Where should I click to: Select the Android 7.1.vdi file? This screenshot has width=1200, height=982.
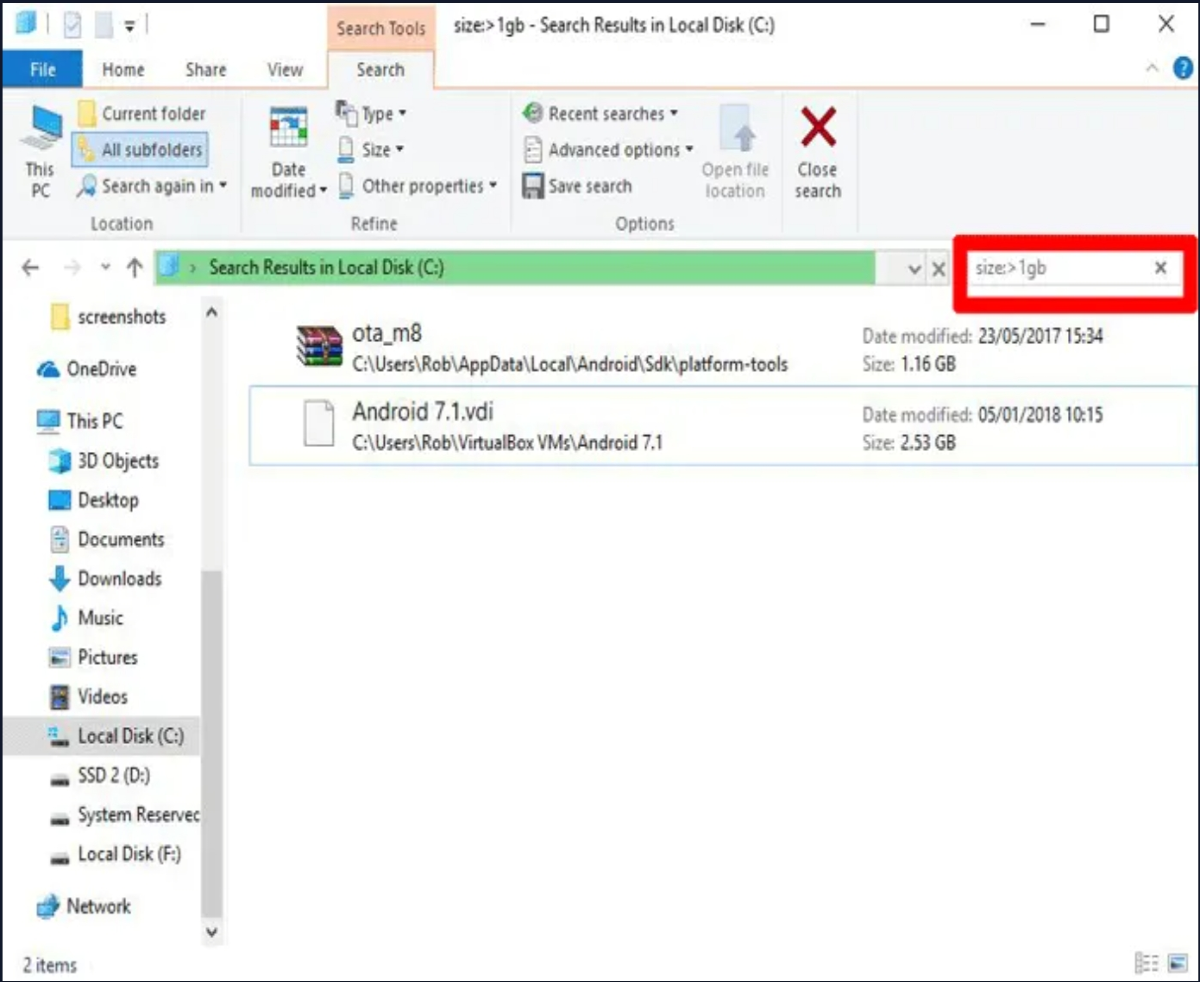722,426
